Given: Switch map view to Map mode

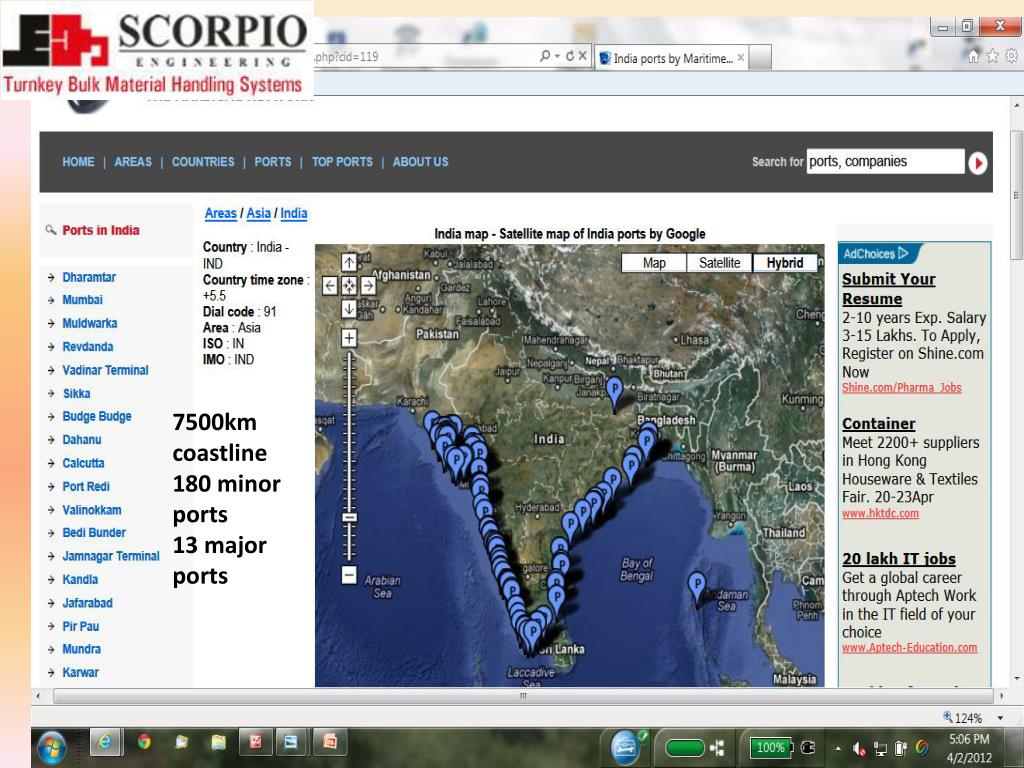Looking at the screenshot, I should click(654, 263).
